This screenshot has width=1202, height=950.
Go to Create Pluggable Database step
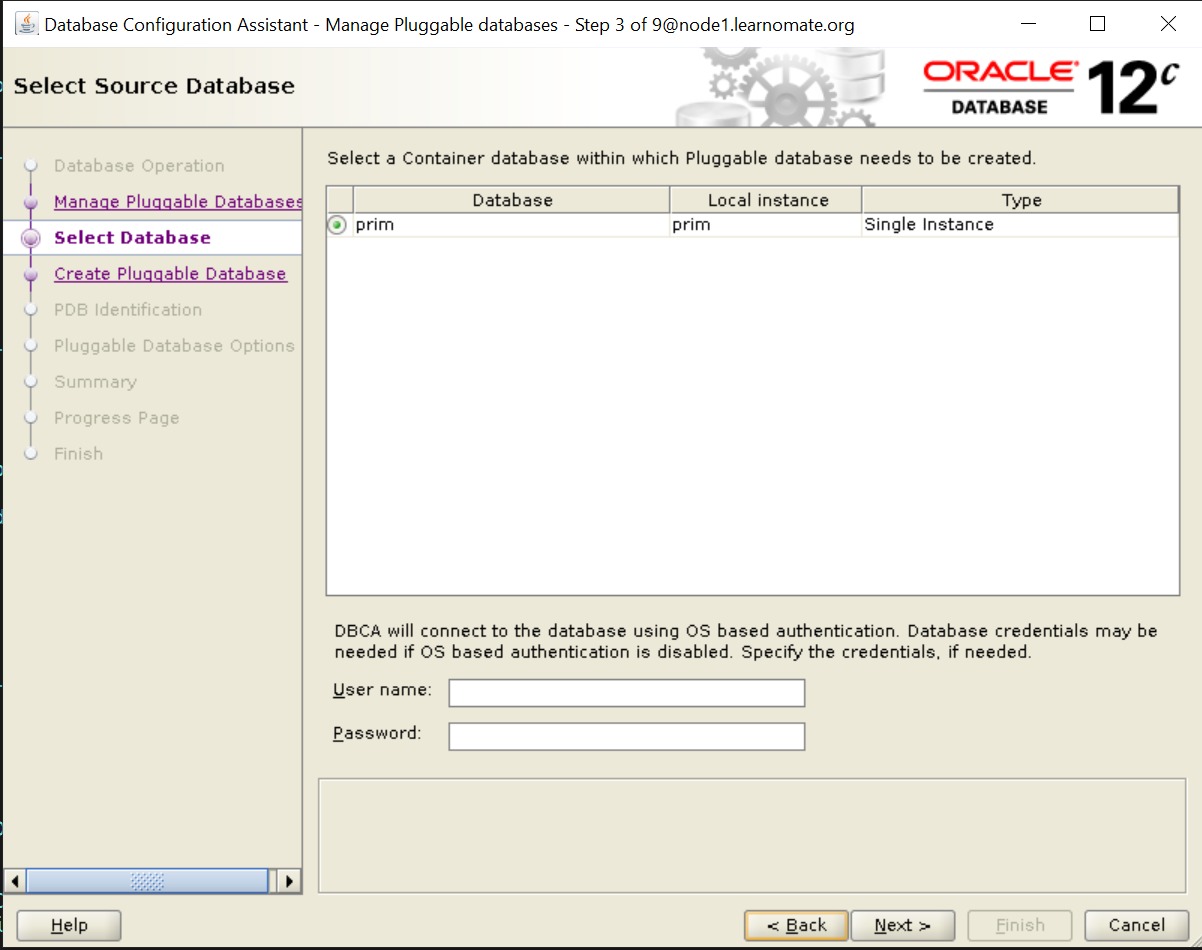coord(170,274)
